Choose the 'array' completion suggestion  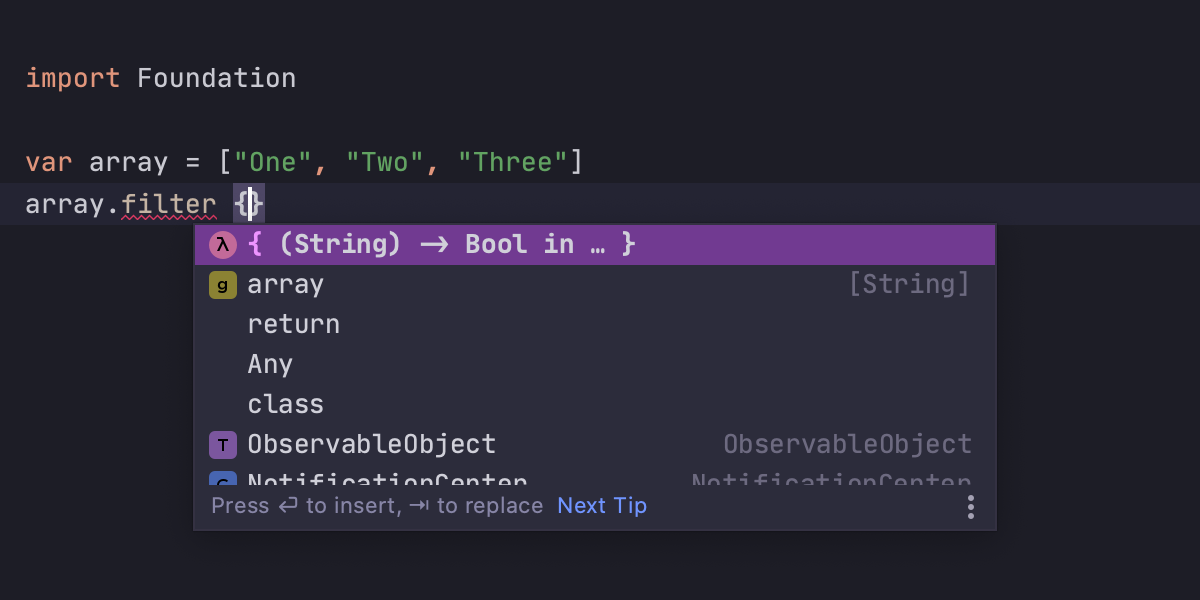(286, 285)
